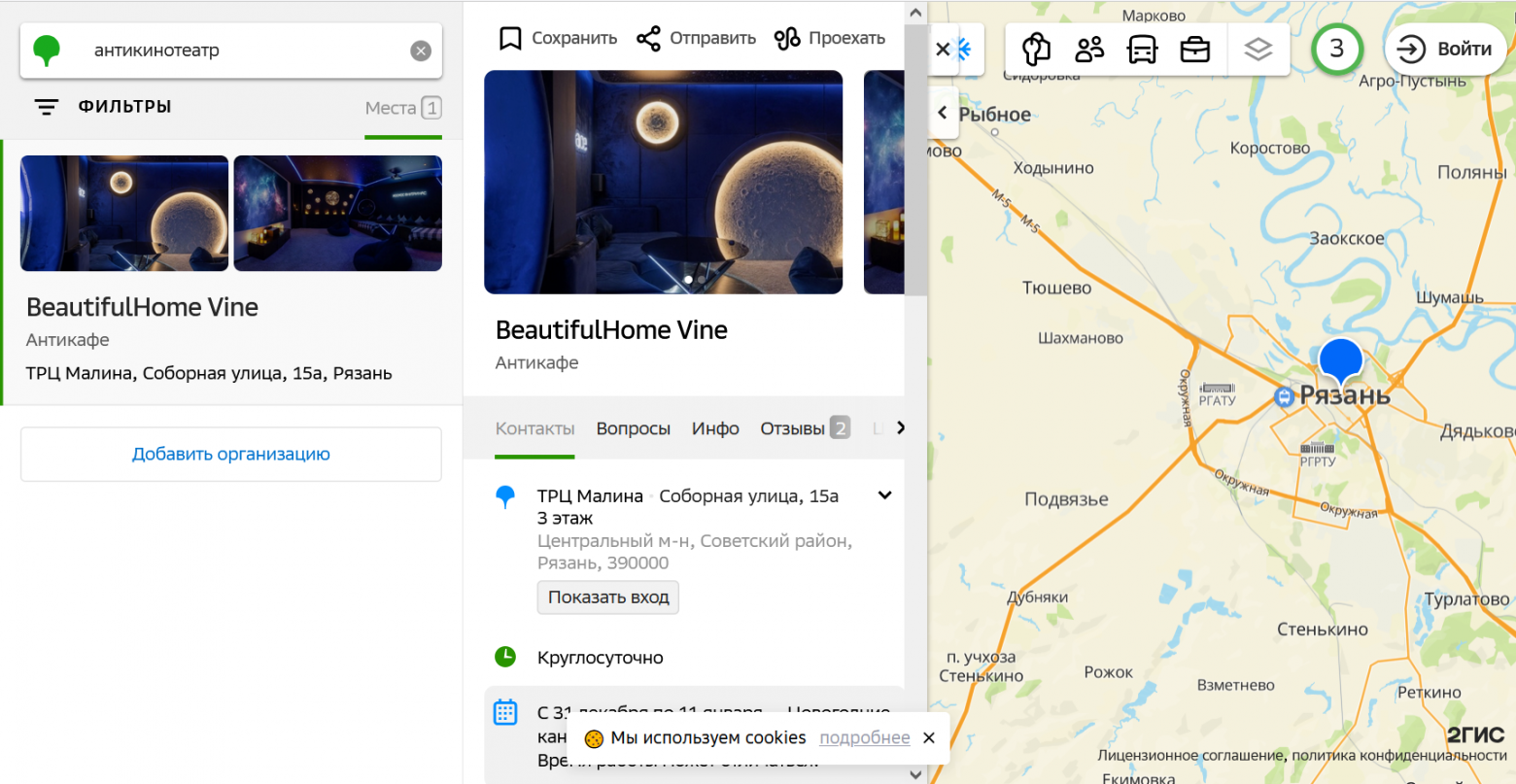Click the Показать вход button

608,597
